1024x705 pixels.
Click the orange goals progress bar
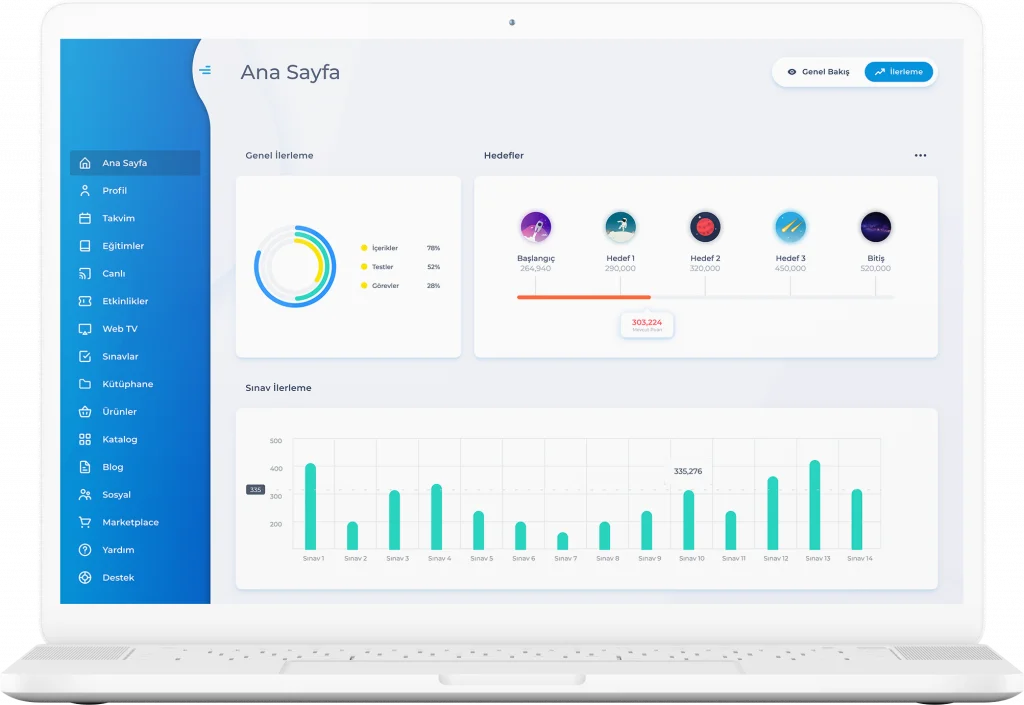pos(583,297)
